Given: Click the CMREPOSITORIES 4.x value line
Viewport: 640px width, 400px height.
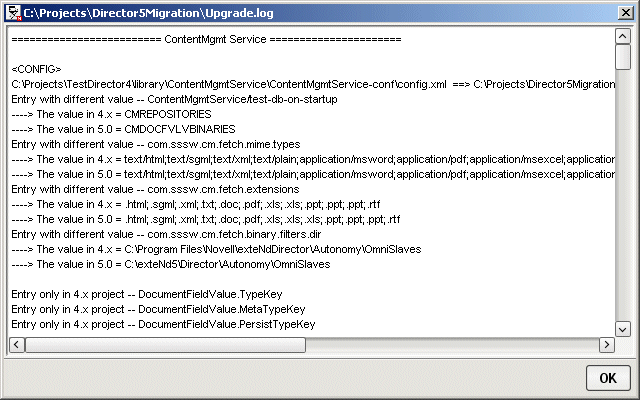Looking at the screenshot, I should 100,114.
